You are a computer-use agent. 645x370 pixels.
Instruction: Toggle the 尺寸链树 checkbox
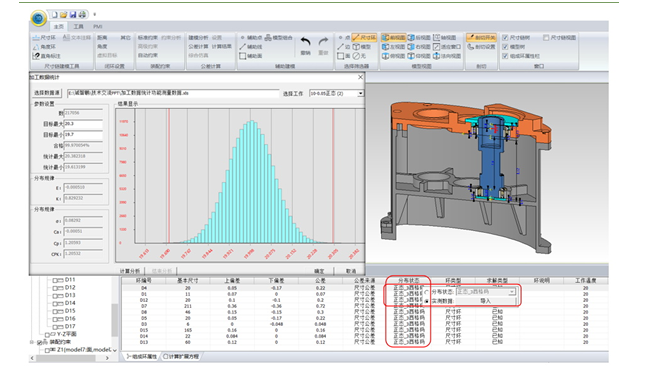(x=505, y=37)
